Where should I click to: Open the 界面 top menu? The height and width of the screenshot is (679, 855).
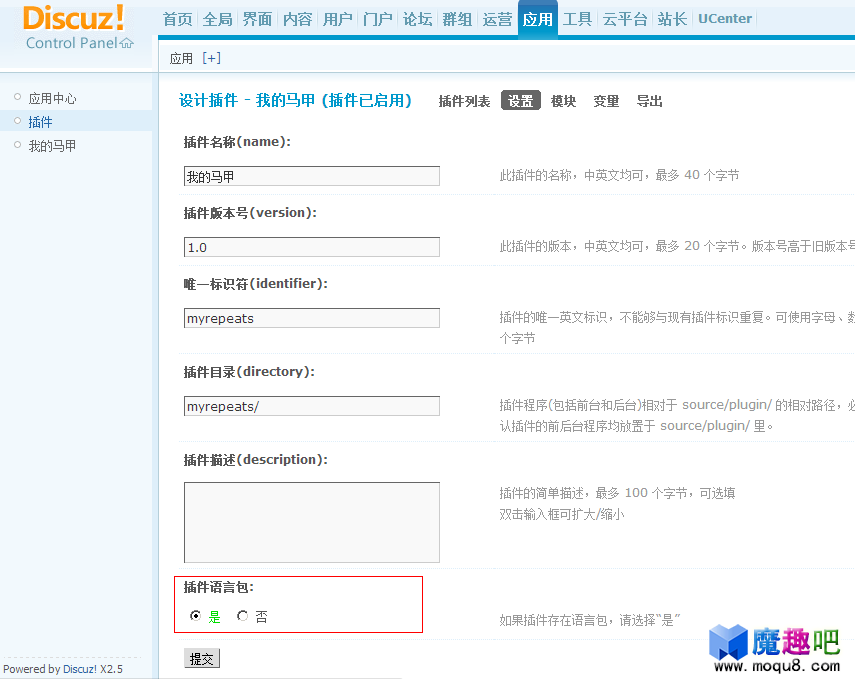(257, 19)
